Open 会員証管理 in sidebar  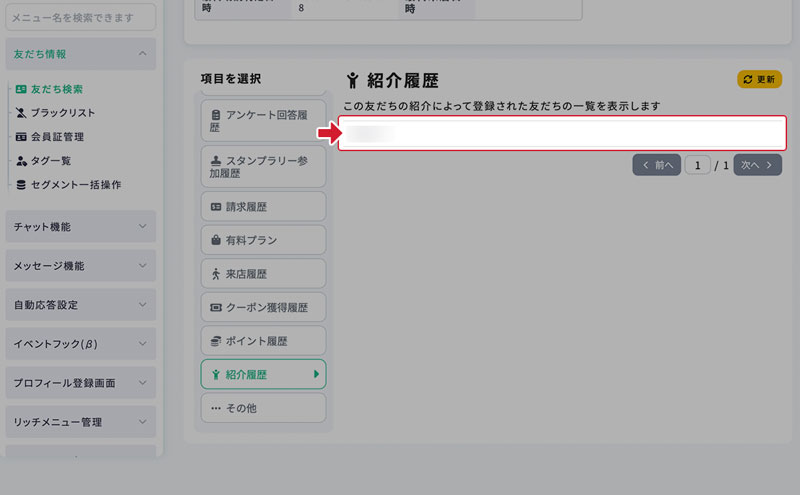click(x=56, y=137)
